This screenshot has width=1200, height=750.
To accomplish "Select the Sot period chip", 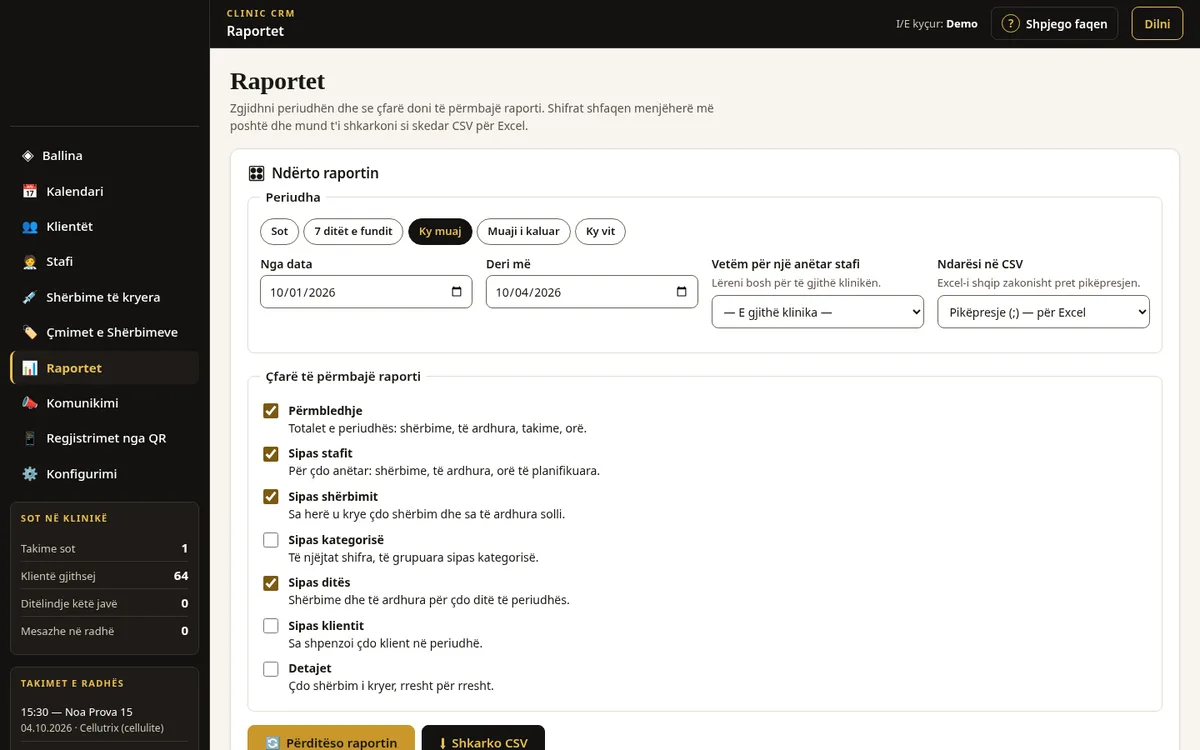I will pyautogui.click(x=279, y=231).
